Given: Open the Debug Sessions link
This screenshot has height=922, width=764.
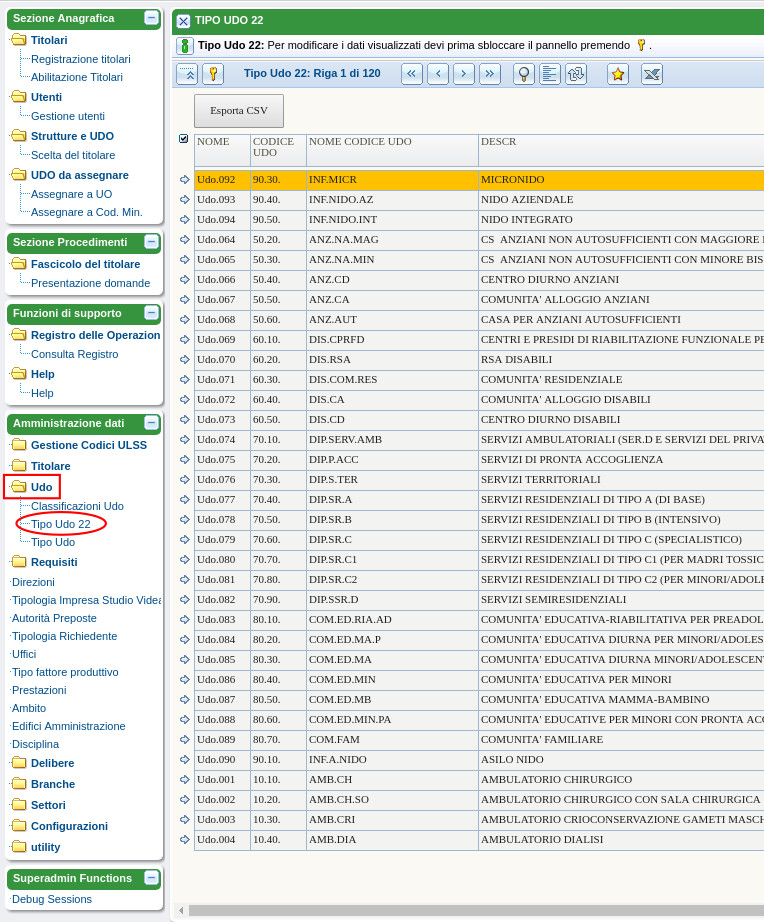Looking at the screenshot, I should (52, 899).
